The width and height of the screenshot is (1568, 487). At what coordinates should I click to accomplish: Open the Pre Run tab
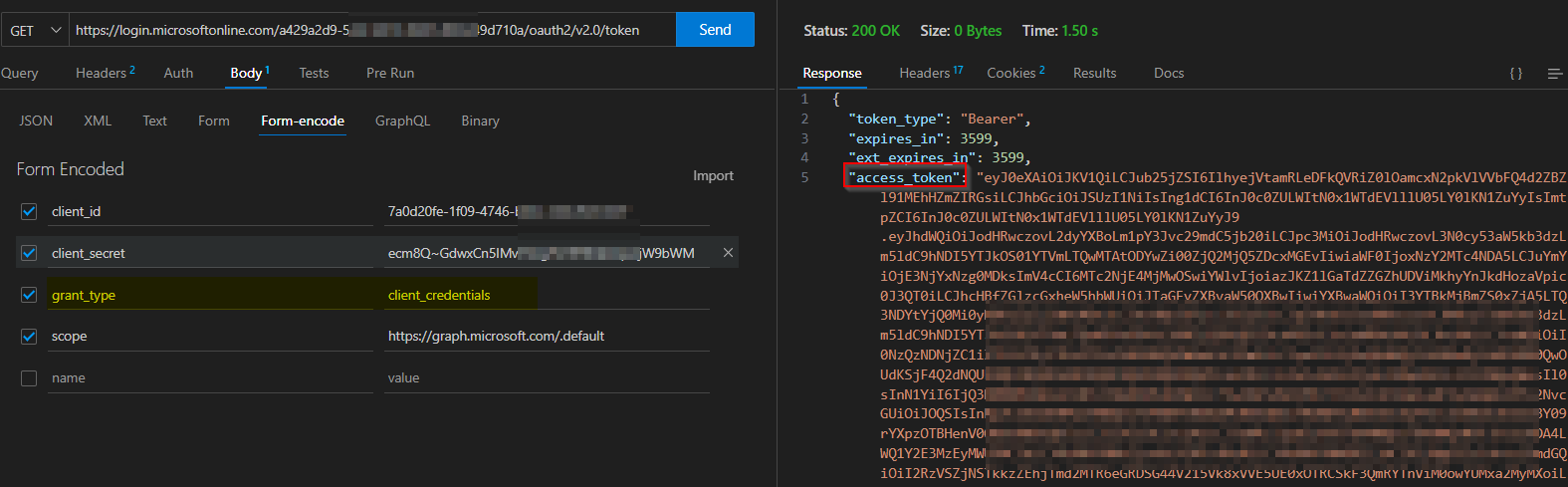pos(390,73)
